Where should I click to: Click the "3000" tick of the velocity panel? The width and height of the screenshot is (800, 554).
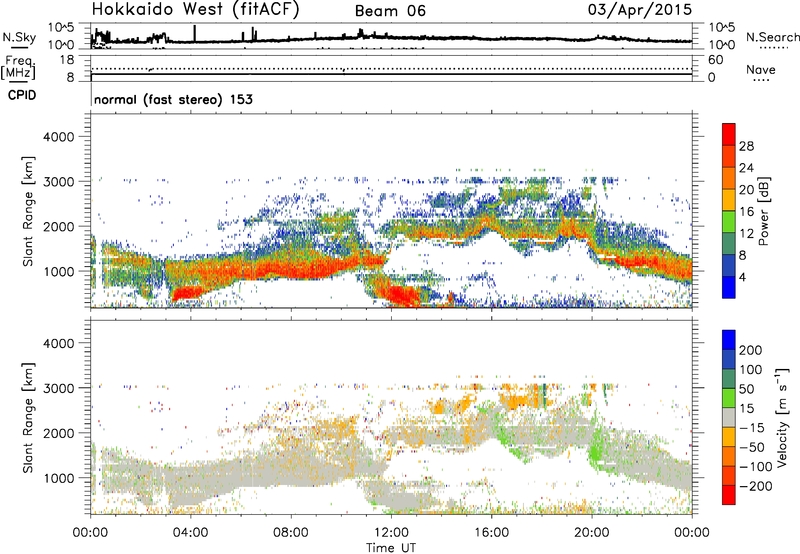(x=59, y=388)
